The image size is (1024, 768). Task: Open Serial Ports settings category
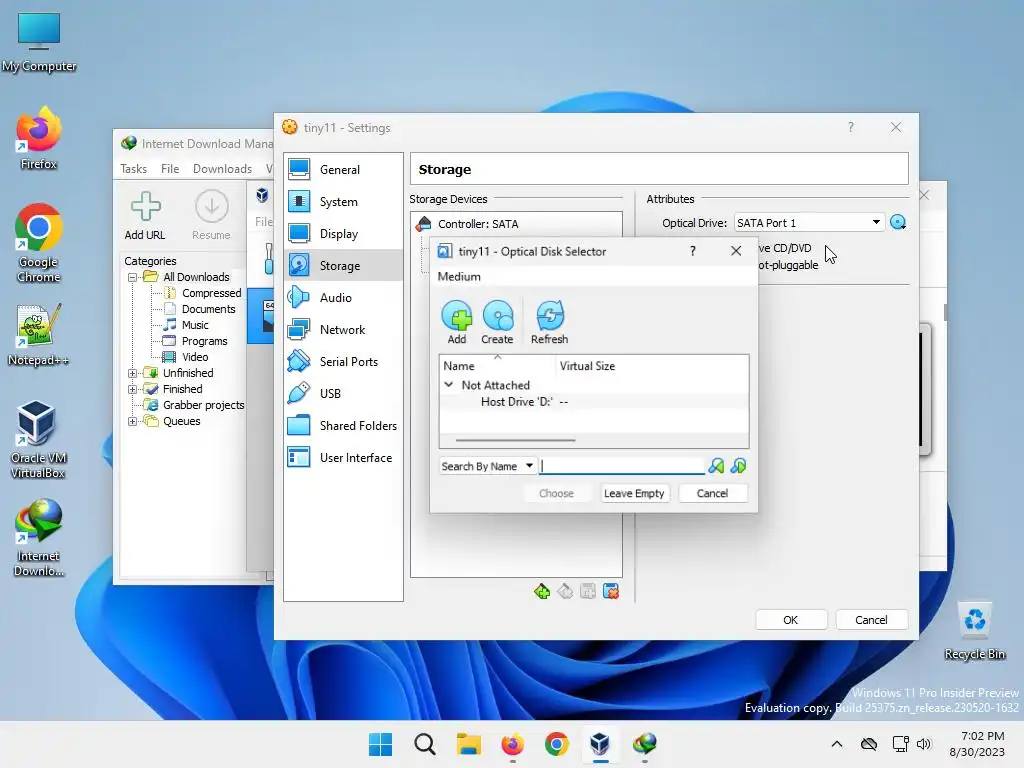click(x=344, y=361)
